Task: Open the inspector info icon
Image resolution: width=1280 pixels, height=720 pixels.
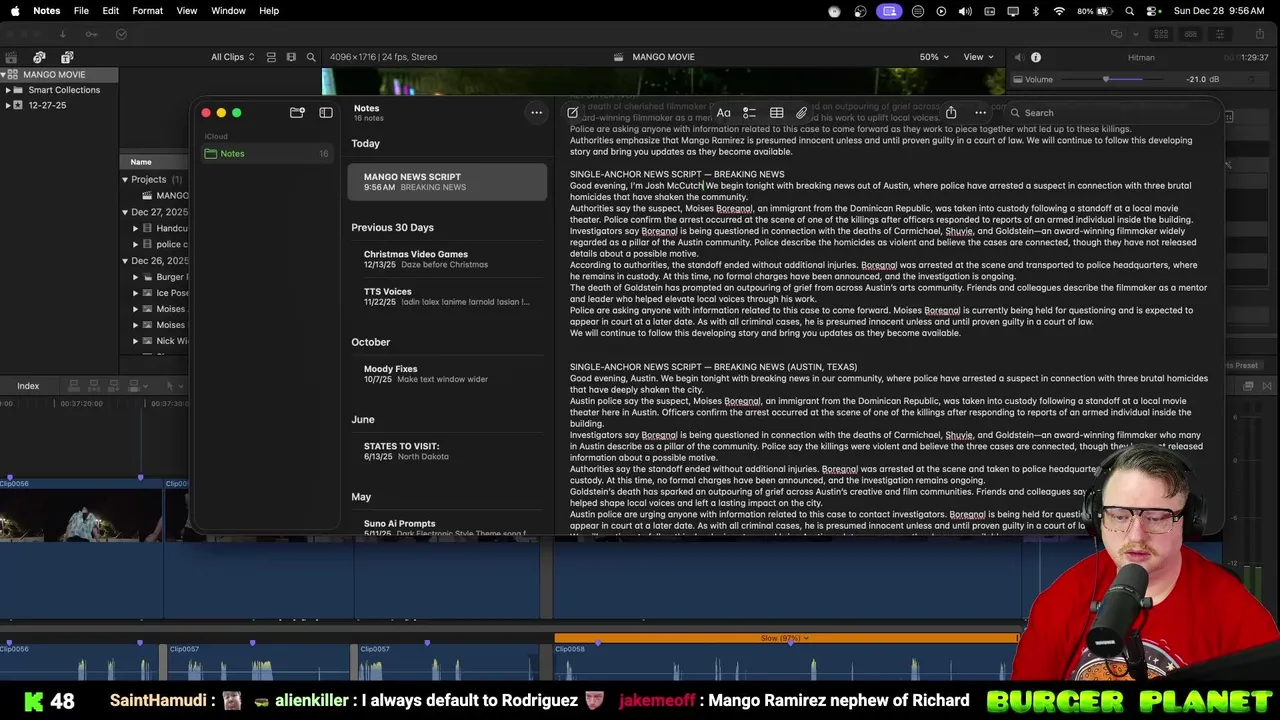Action: [x=1036, y=57]
